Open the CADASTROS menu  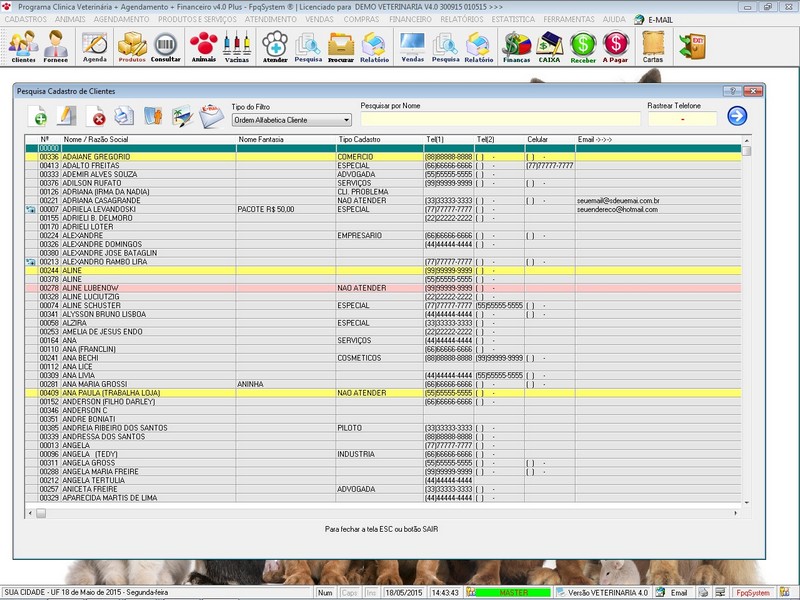coord(26,19)
